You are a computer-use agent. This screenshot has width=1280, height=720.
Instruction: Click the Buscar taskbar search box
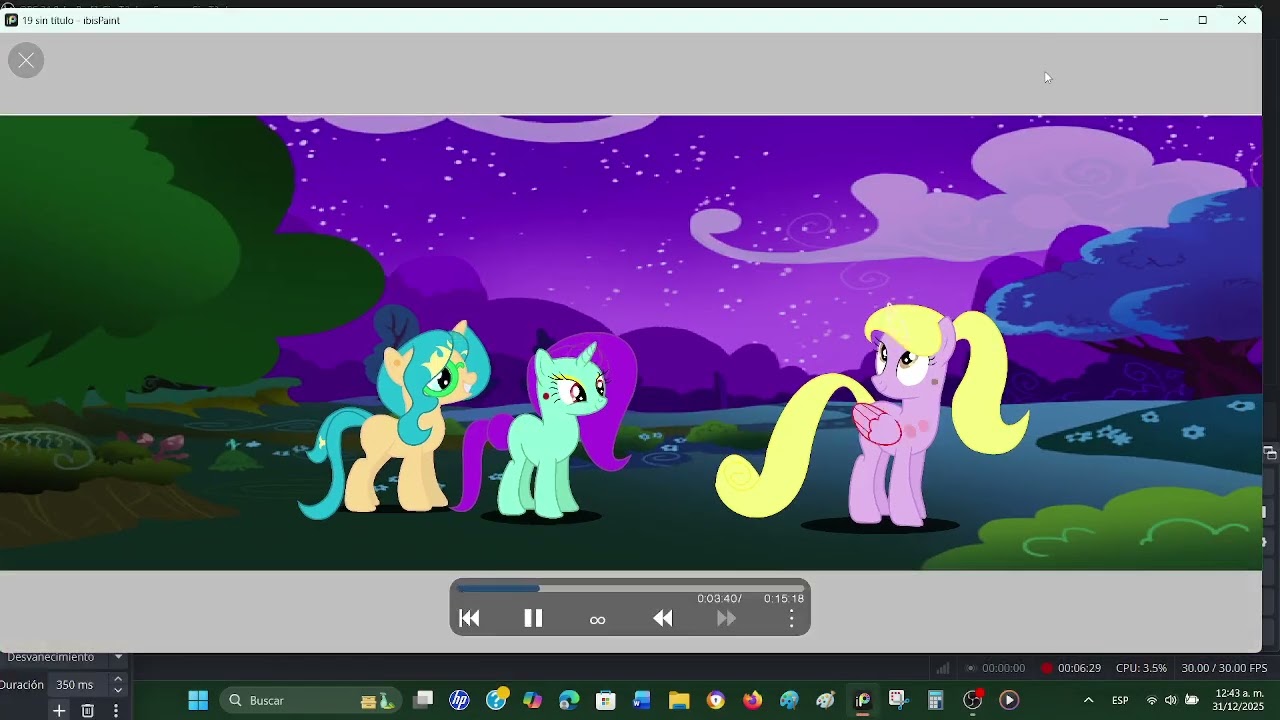click(310, 700)
